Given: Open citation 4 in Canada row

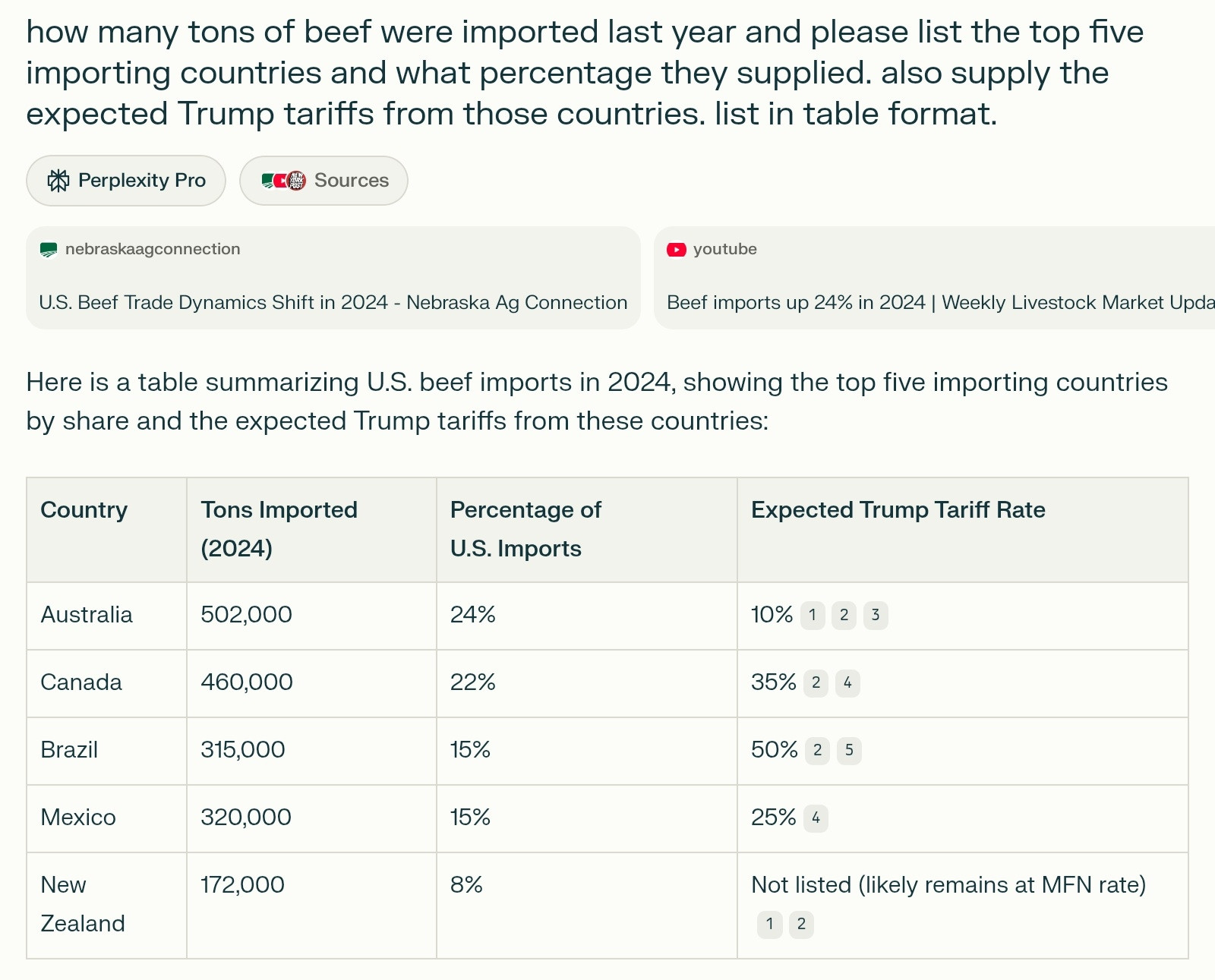Looking at the screenshot, I should pos(847,683).
